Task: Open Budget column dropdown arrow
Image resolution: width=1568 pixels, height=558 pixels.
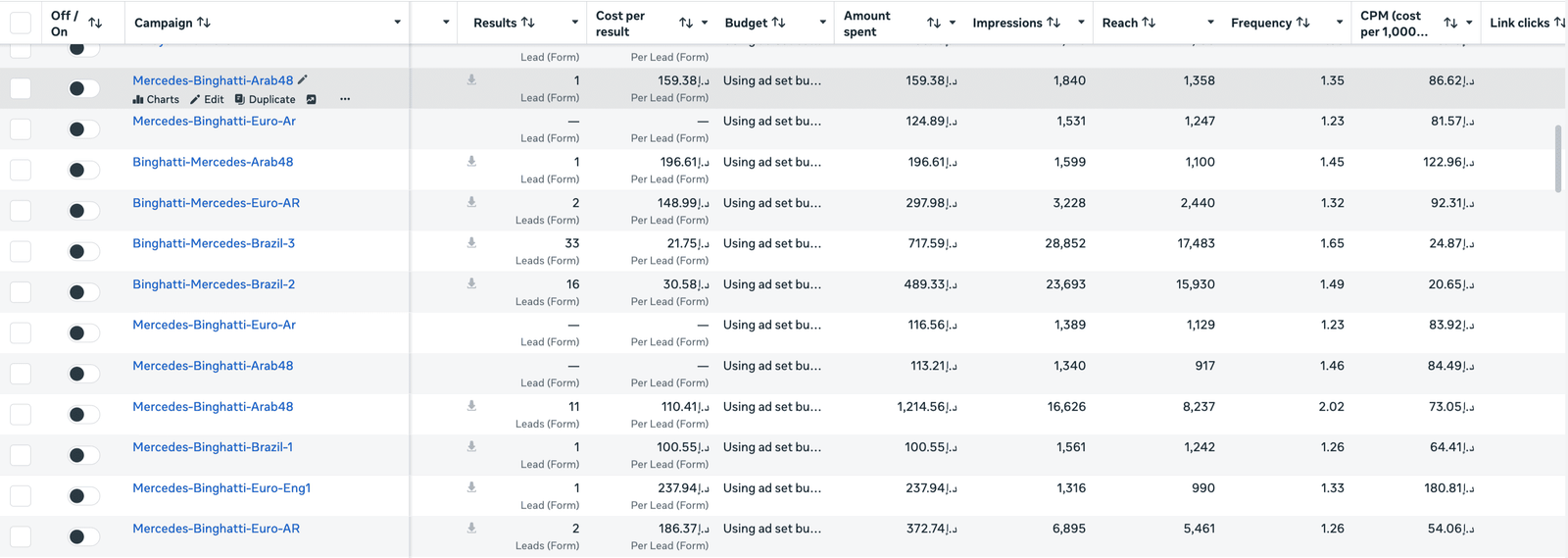Action: point(822,23)
